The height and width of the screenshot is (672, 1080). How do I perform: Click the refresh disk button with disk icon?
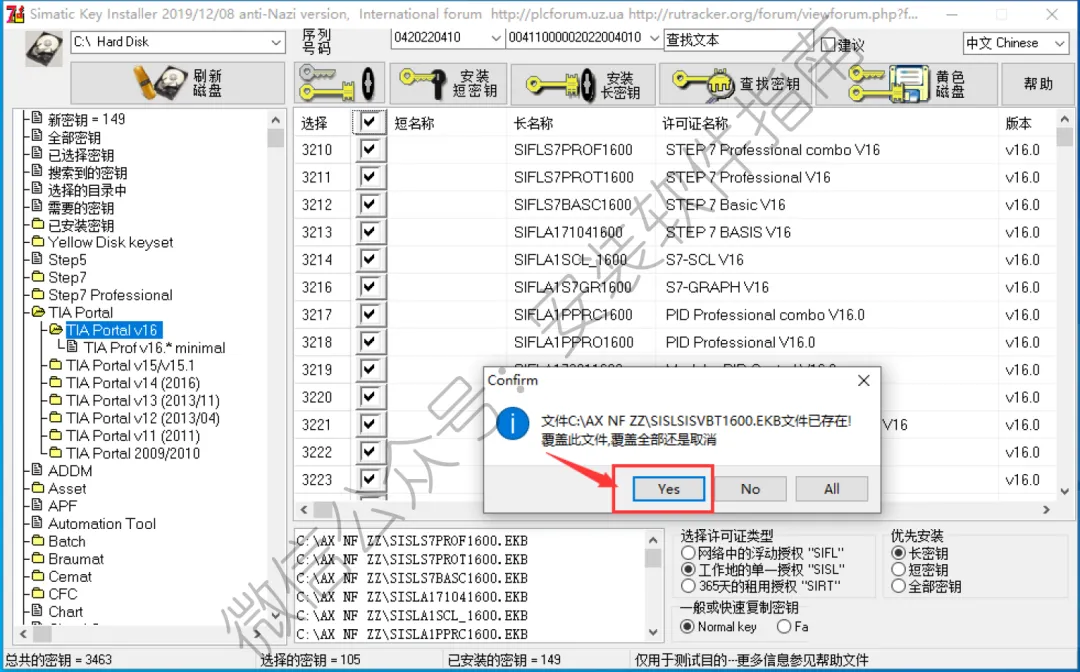(x=178, y=83)
